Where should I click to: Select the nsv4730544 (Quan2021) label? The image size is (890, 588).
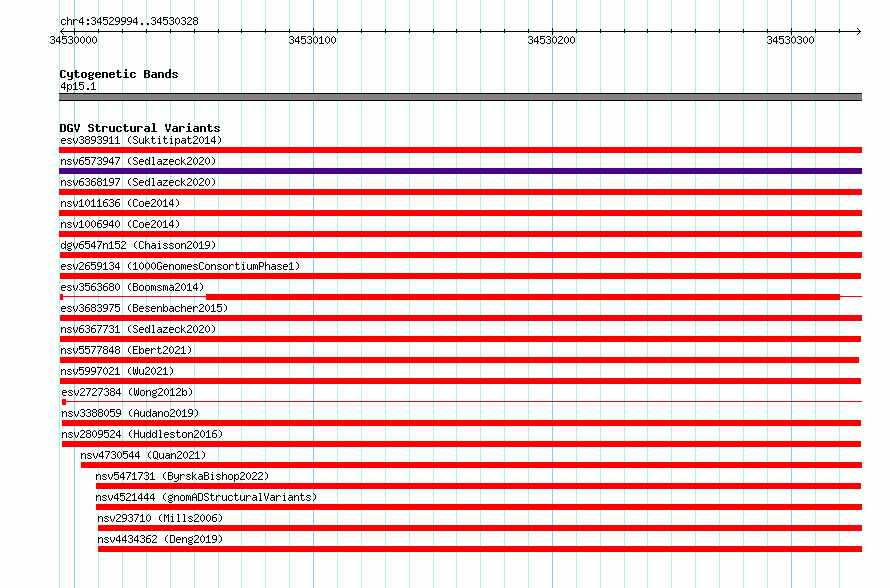coord(143,455)
